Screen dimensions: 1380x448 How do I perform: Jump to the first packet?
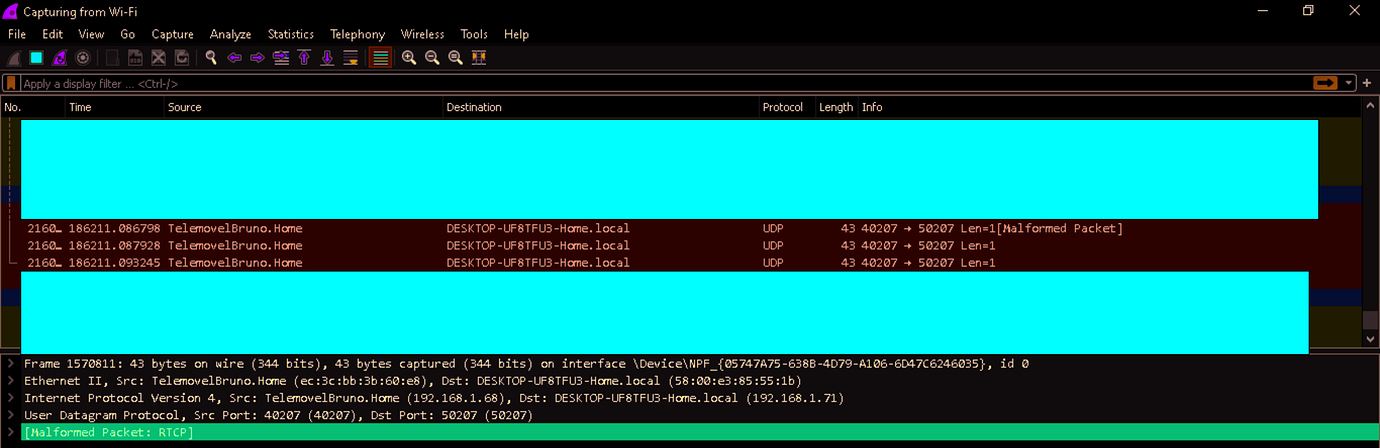click(x=304, y=58)
